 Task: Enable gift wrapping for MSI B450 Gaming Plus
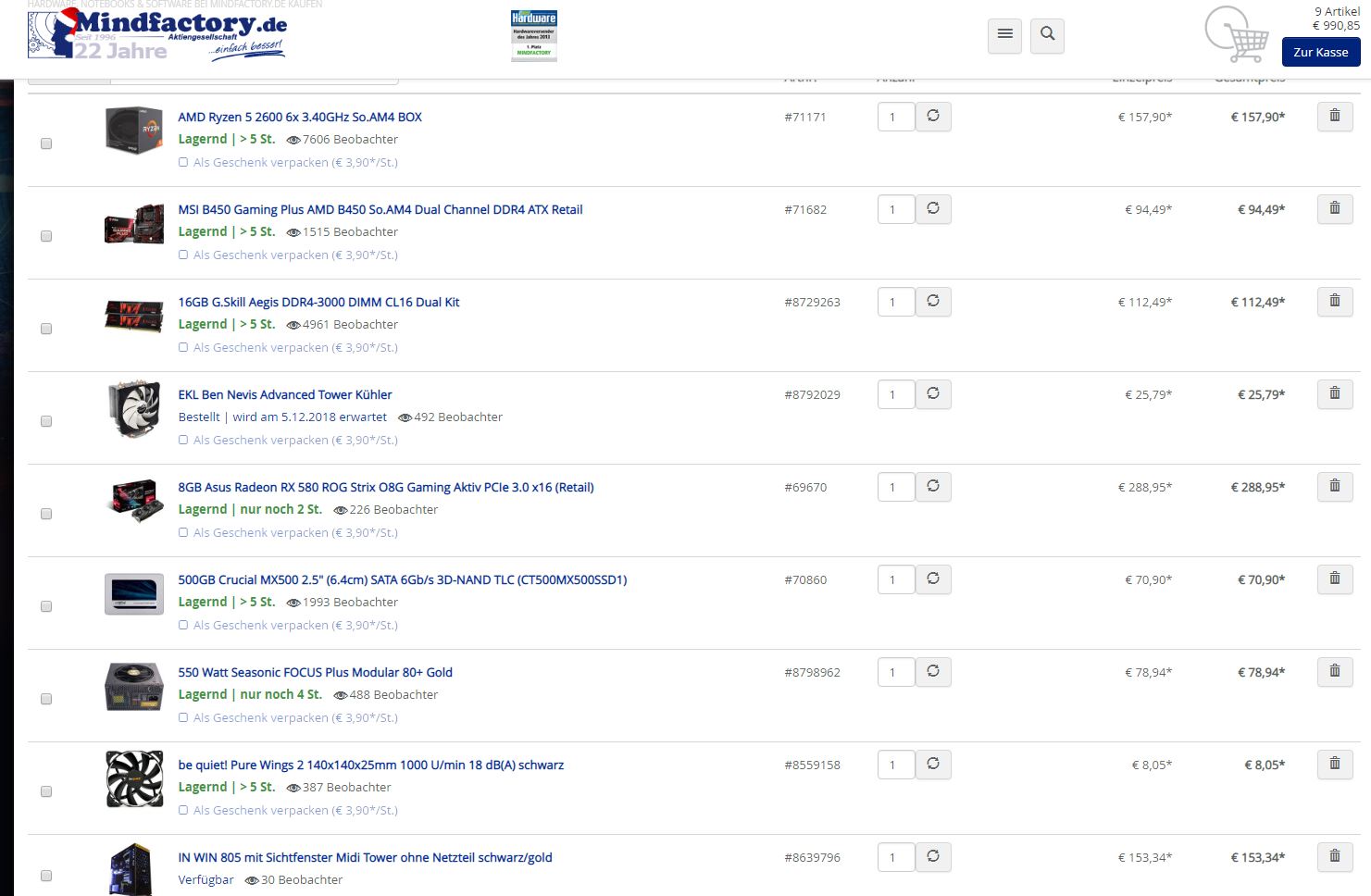183,255
